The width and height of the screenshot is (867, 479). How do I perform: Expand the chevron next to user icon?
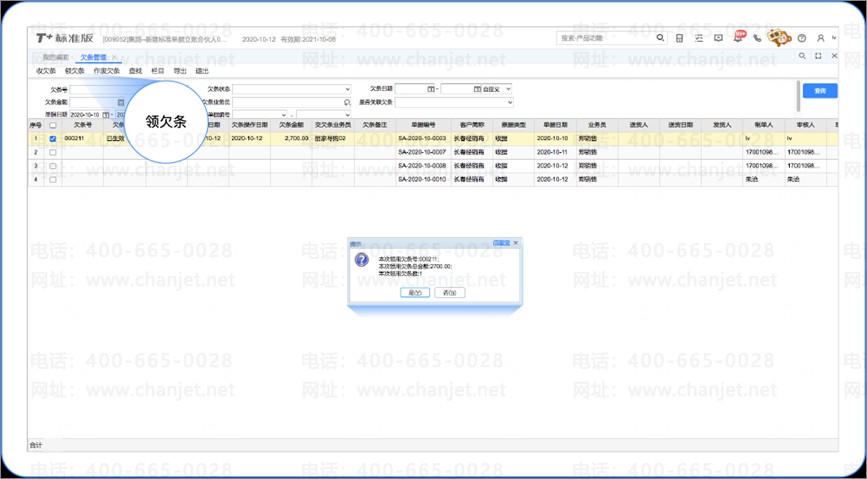834,38
